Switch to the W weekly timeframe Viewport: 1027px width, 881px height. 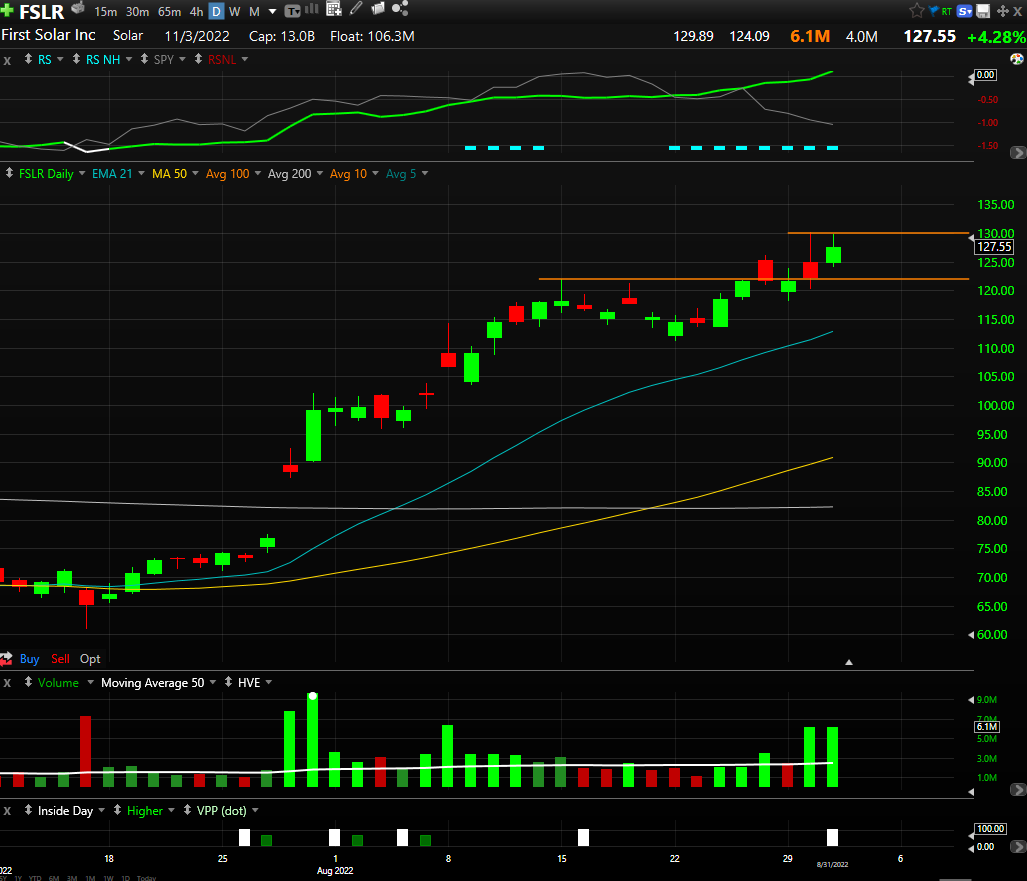[234, 12]
